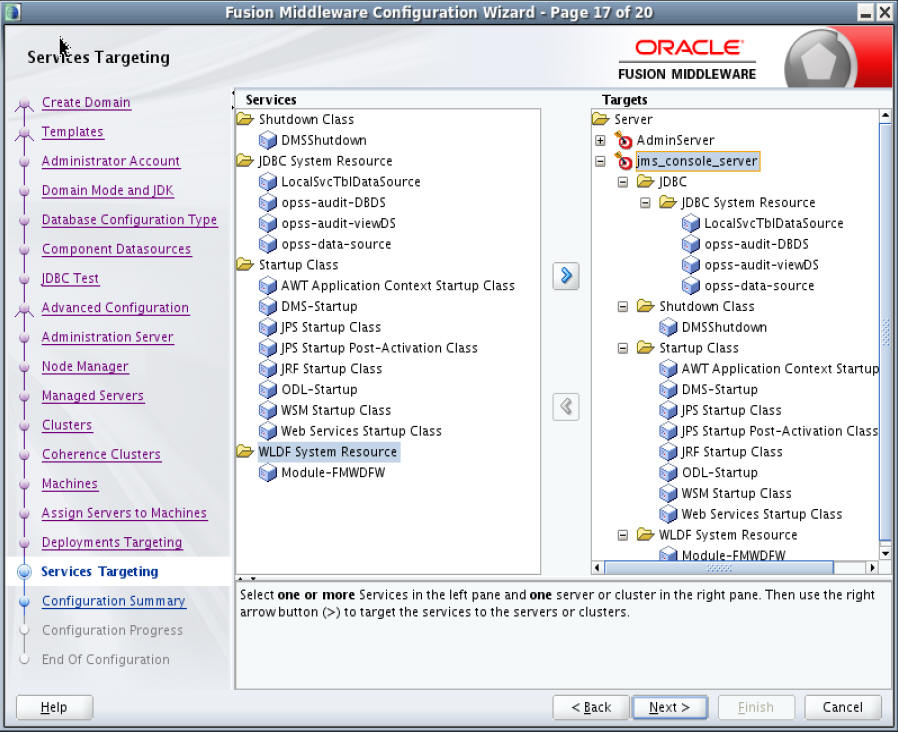Collapse Shutdown Class in Targets tree
The width and height of the screenshot is (898, 732).
coord(623,306)
